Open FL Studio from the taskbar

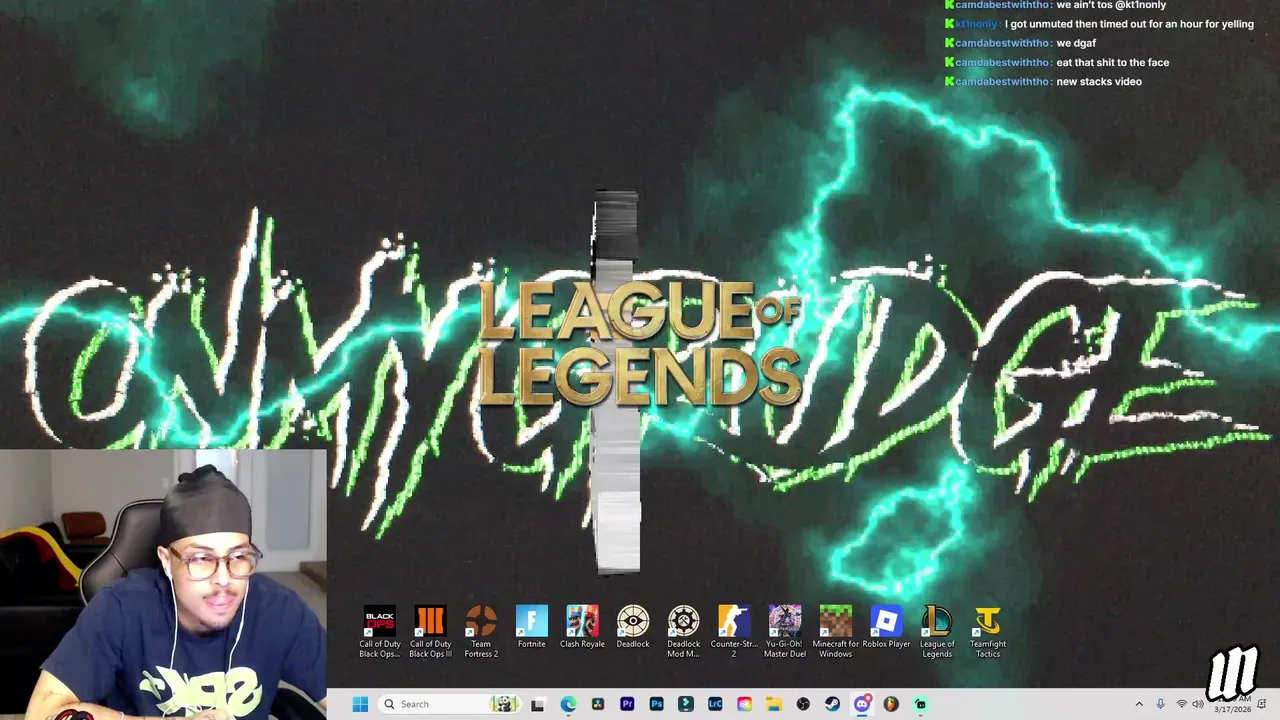[891, 704]
